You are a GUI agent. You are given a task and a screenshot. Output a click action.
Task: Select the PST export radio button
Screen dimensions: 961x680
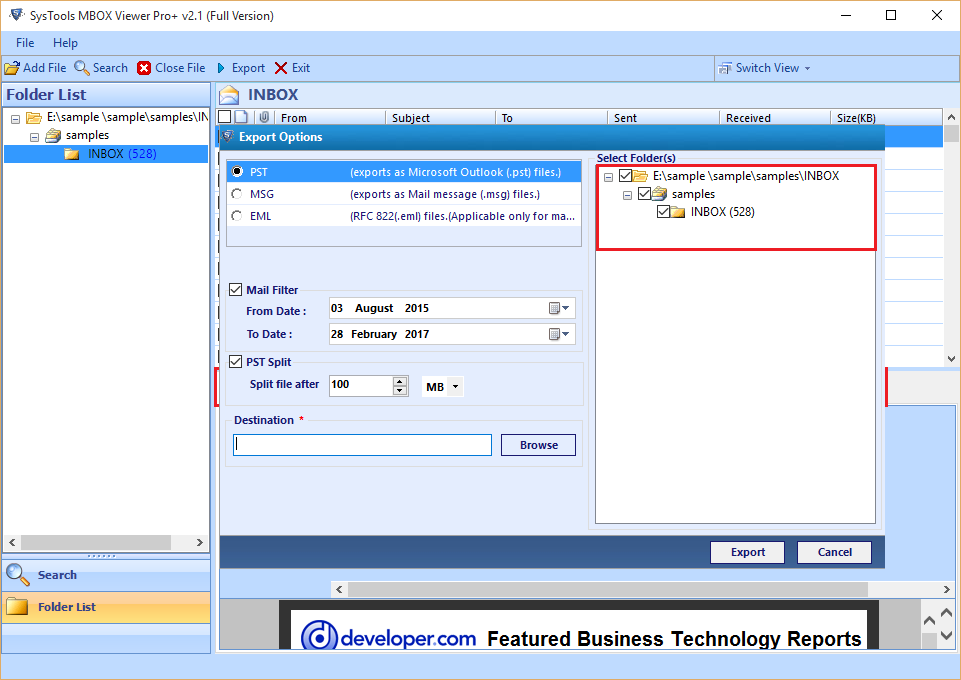click(237, 172)
